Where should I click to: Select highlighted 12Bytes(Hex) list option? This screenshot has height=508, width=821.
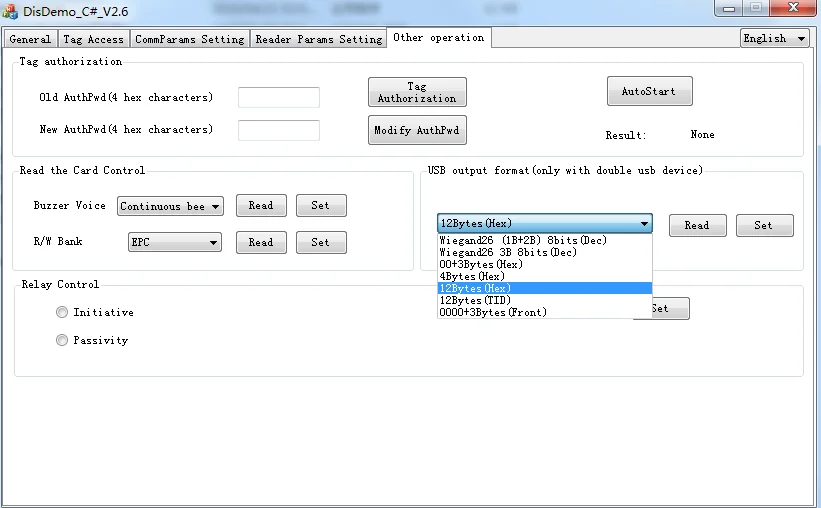tap(545, 289)
